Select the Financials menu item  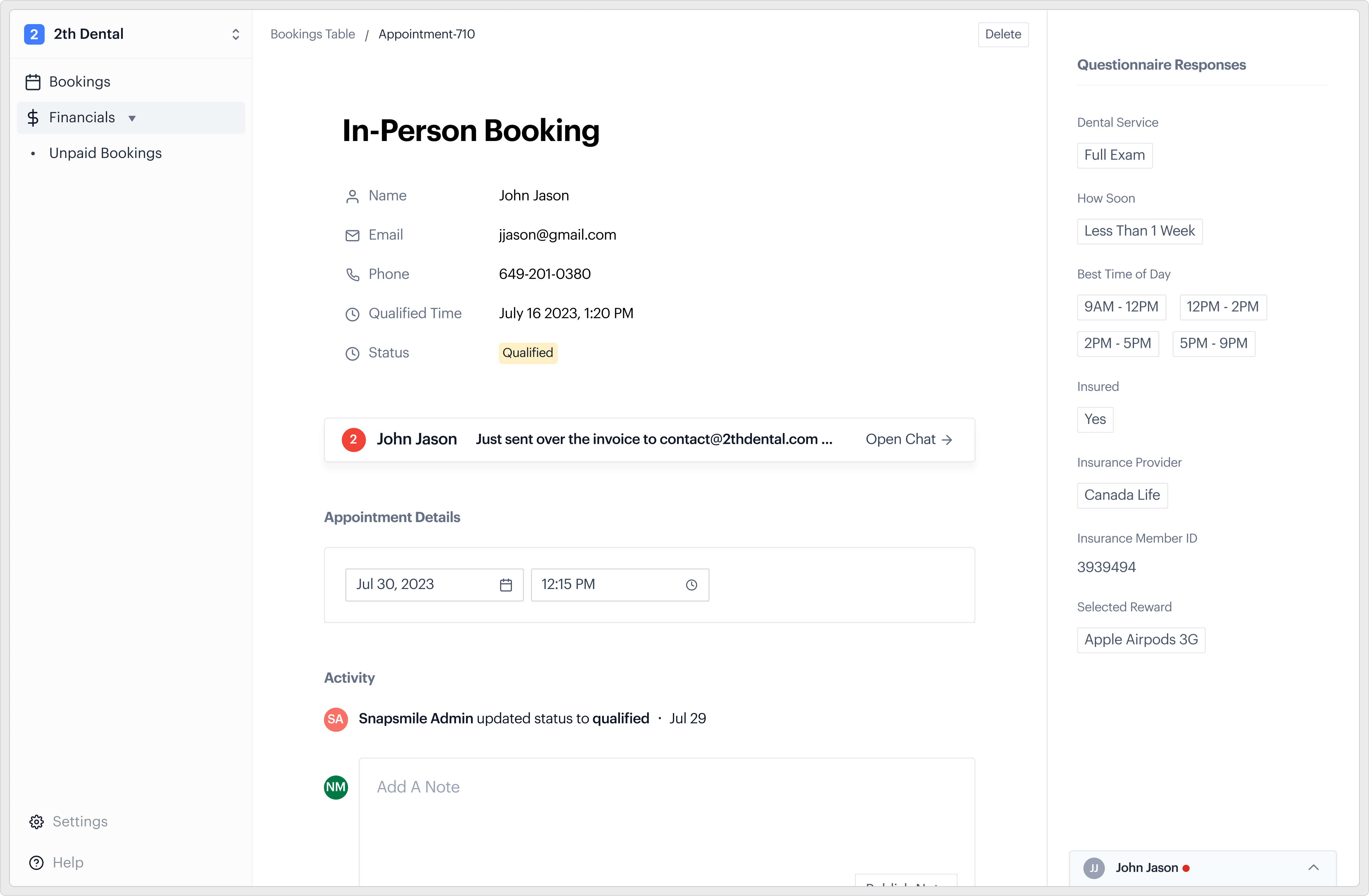tap(131, 118)
